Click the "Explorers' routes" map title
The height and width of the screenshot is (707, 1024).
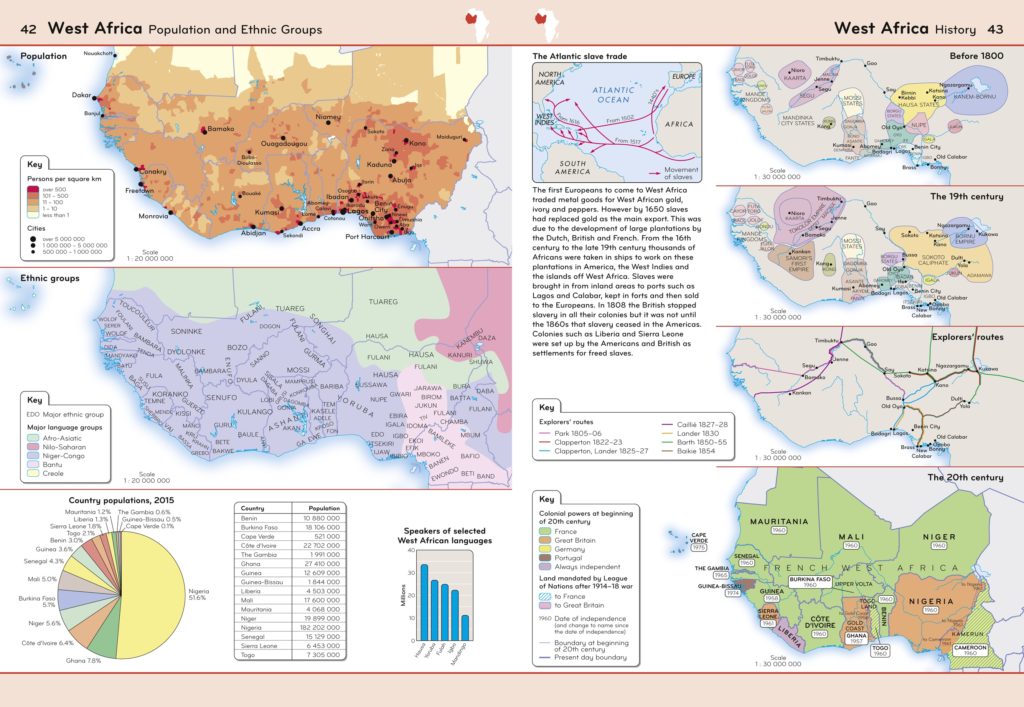coord(967,337)
